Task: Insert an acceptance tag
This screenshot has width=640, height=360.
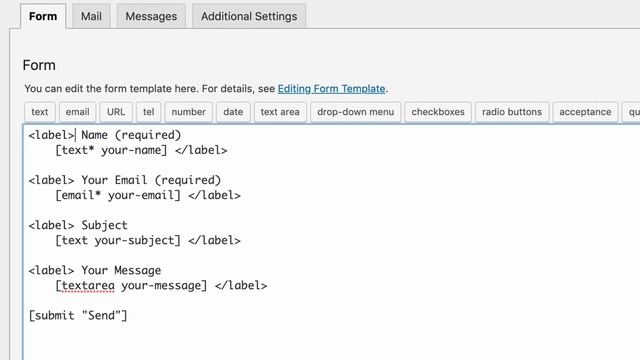Action: 585,112
